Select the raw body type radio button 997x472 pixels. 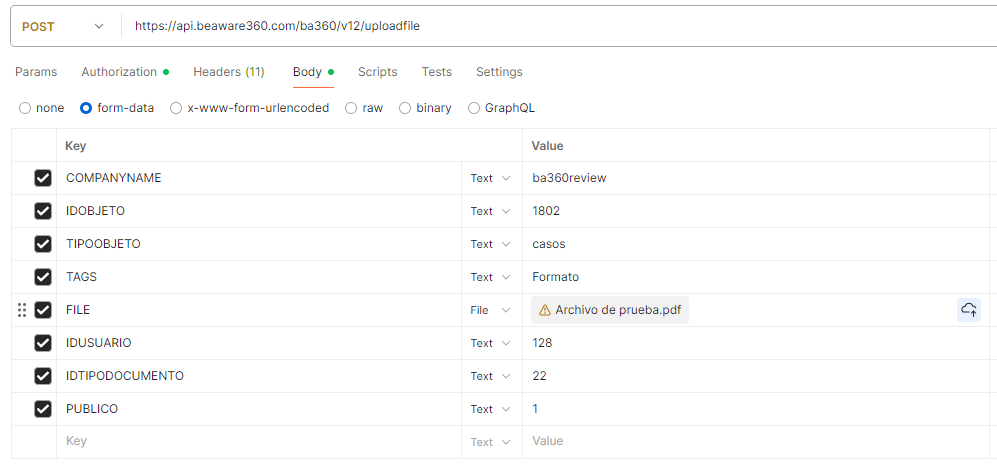click(351, 108)
